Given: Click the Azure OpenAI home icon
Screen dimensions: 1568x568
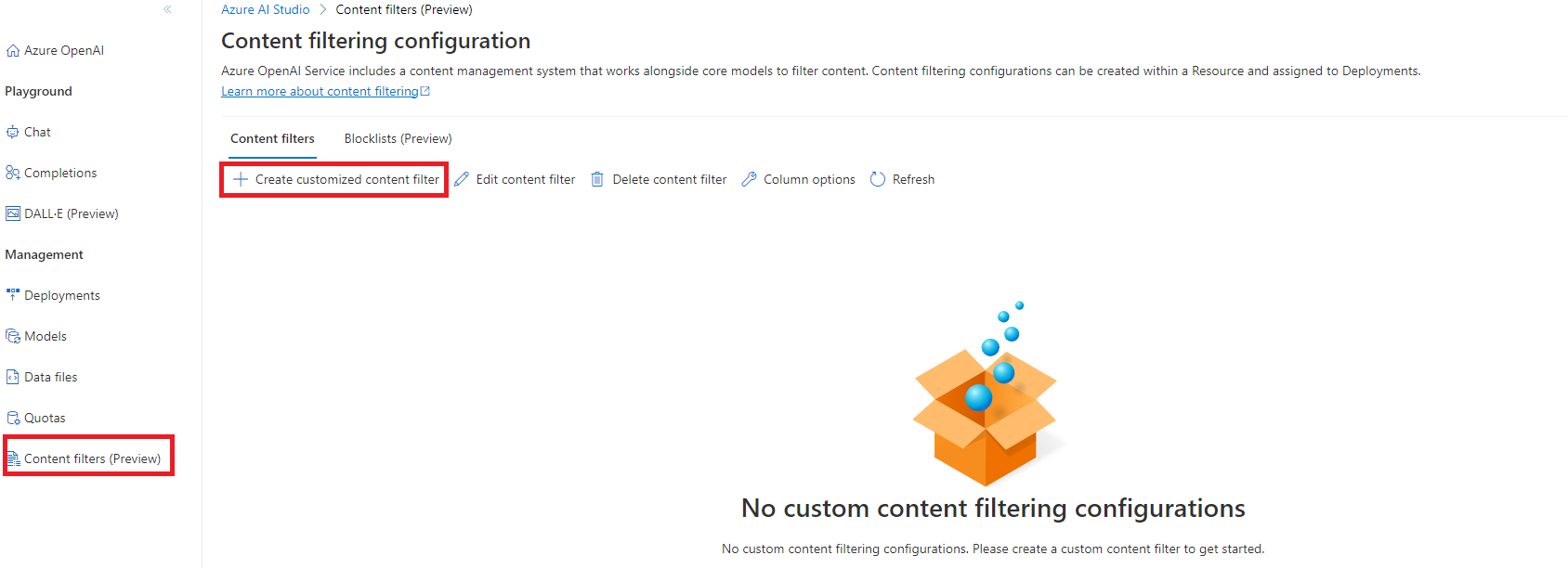Looking at the screenshot, I should tap(13, 50).
